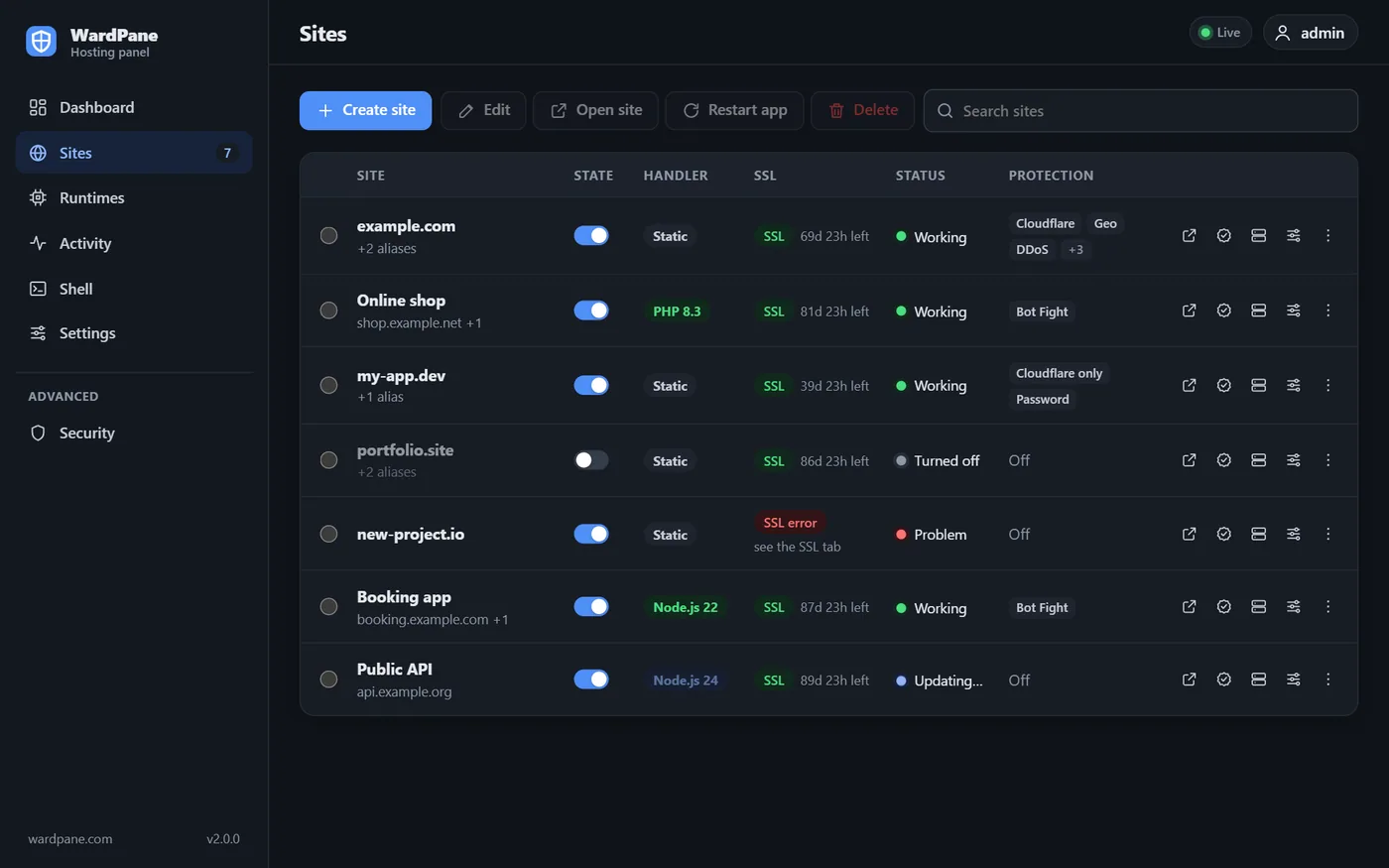Open Online shop external link icon
The height and width of the screenshot is (868, 1389).
click(1189, 310)
